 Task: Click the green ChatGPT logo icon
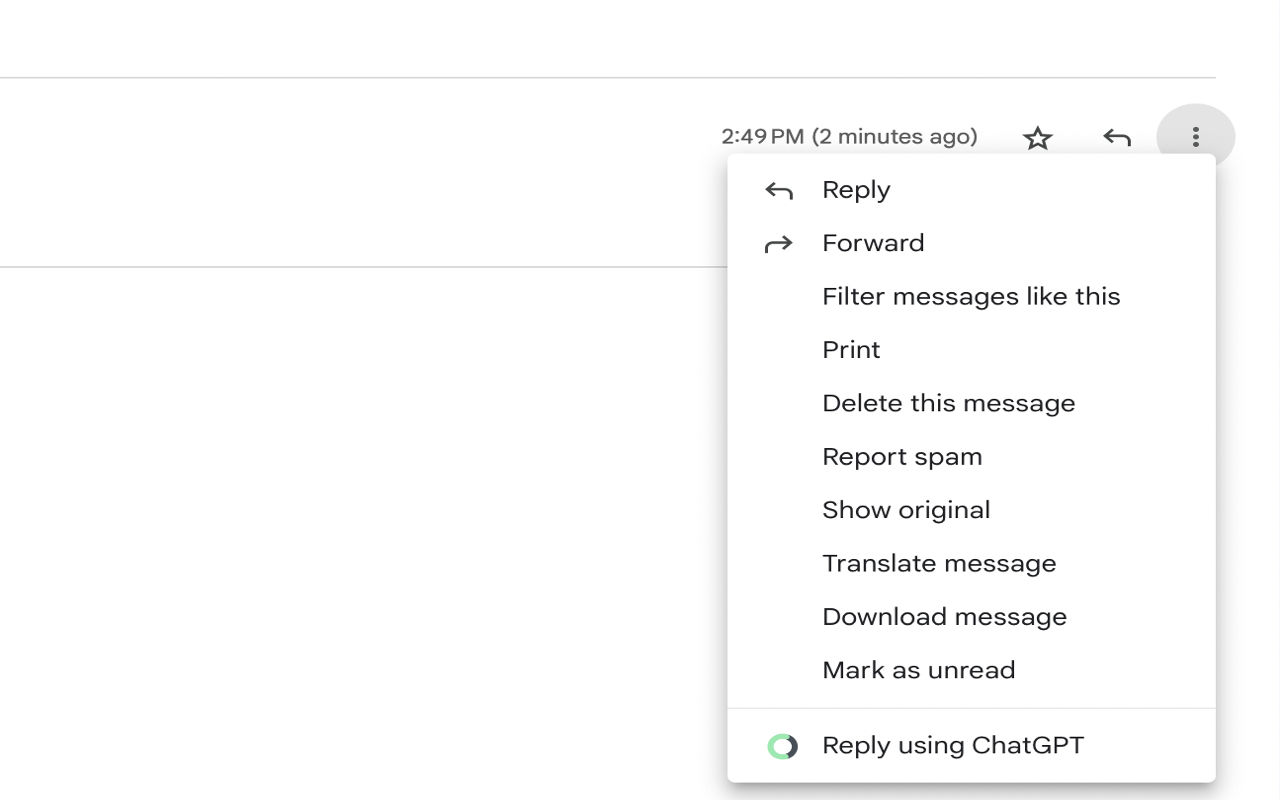click(782, 744)
